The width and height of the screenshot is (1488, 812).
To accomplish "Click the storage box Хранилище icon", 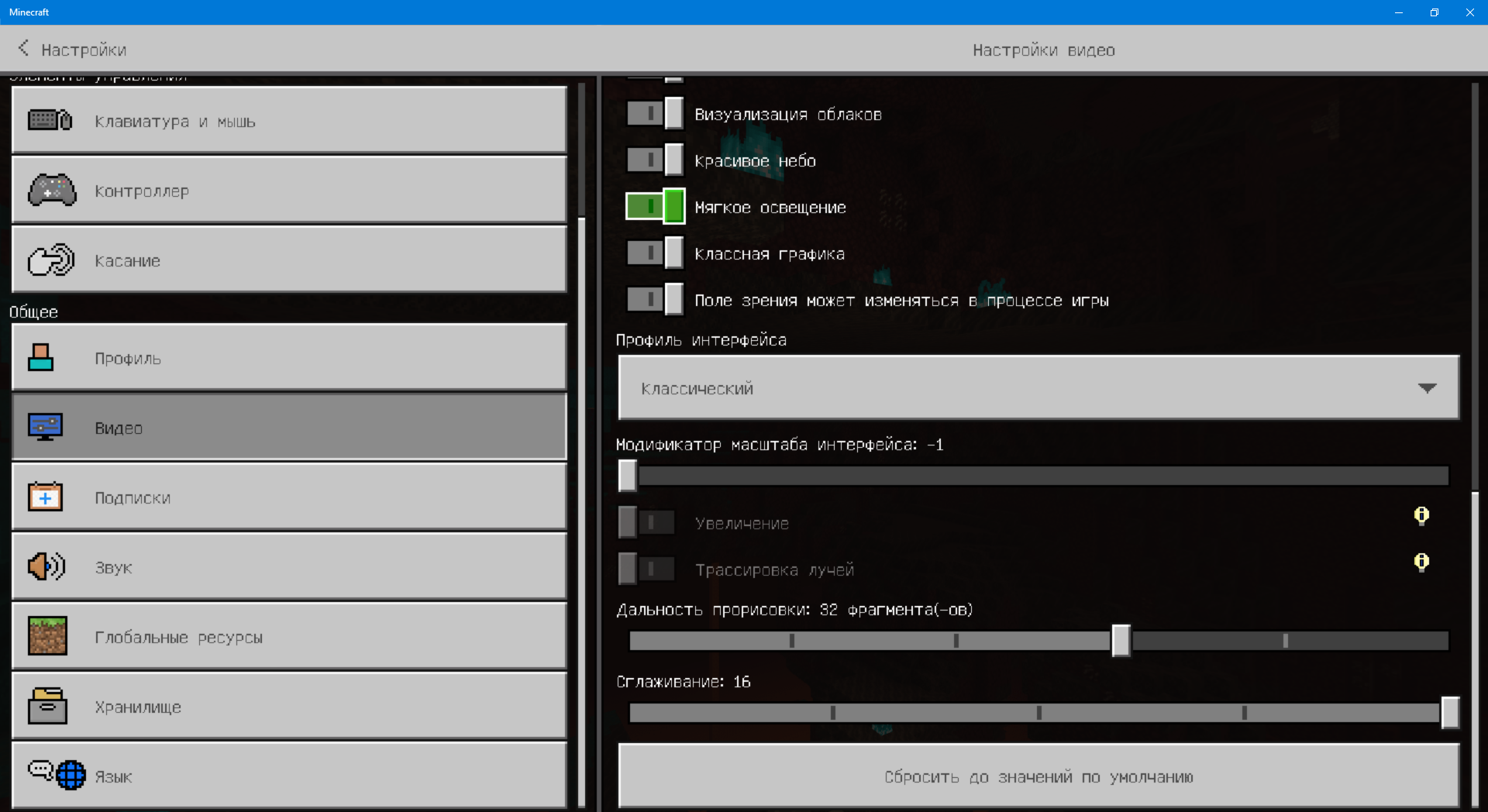I will tap(47, 706).
